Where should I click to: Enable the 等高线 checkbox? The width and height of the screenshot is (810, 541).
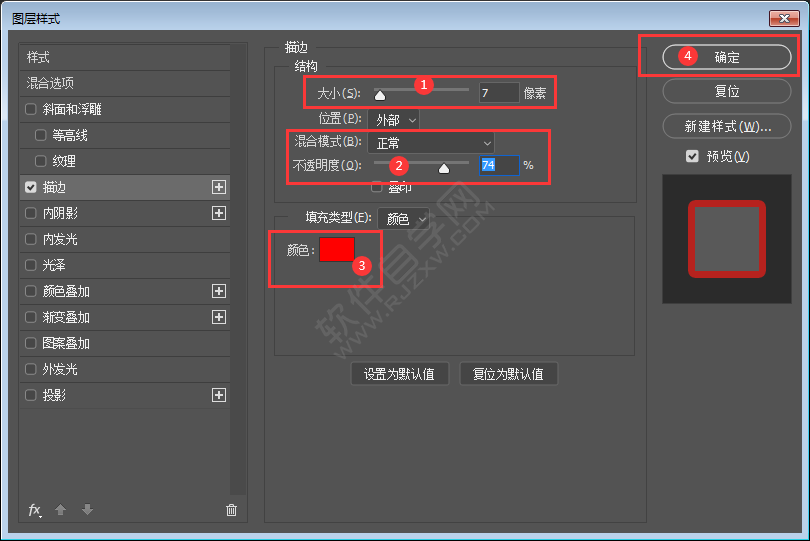coord(40,135)
